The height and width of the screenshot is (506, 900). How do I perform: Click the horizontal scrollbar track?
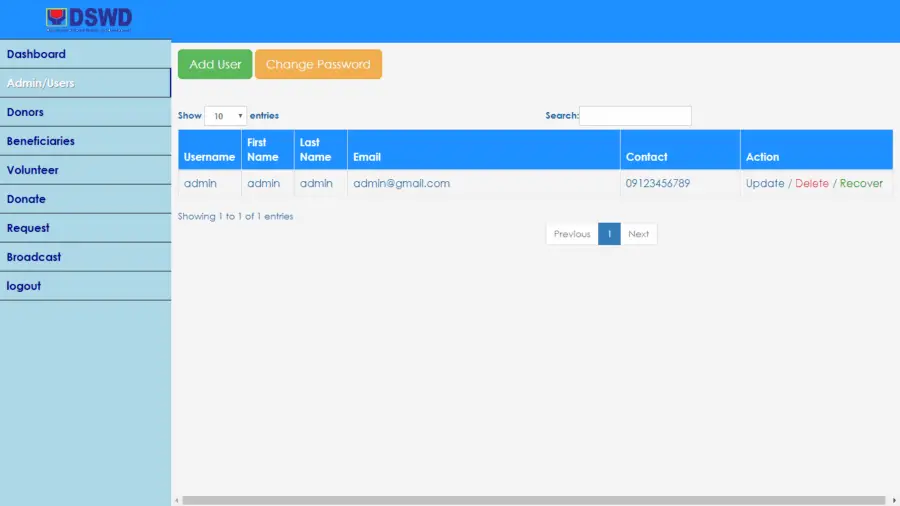534,500
